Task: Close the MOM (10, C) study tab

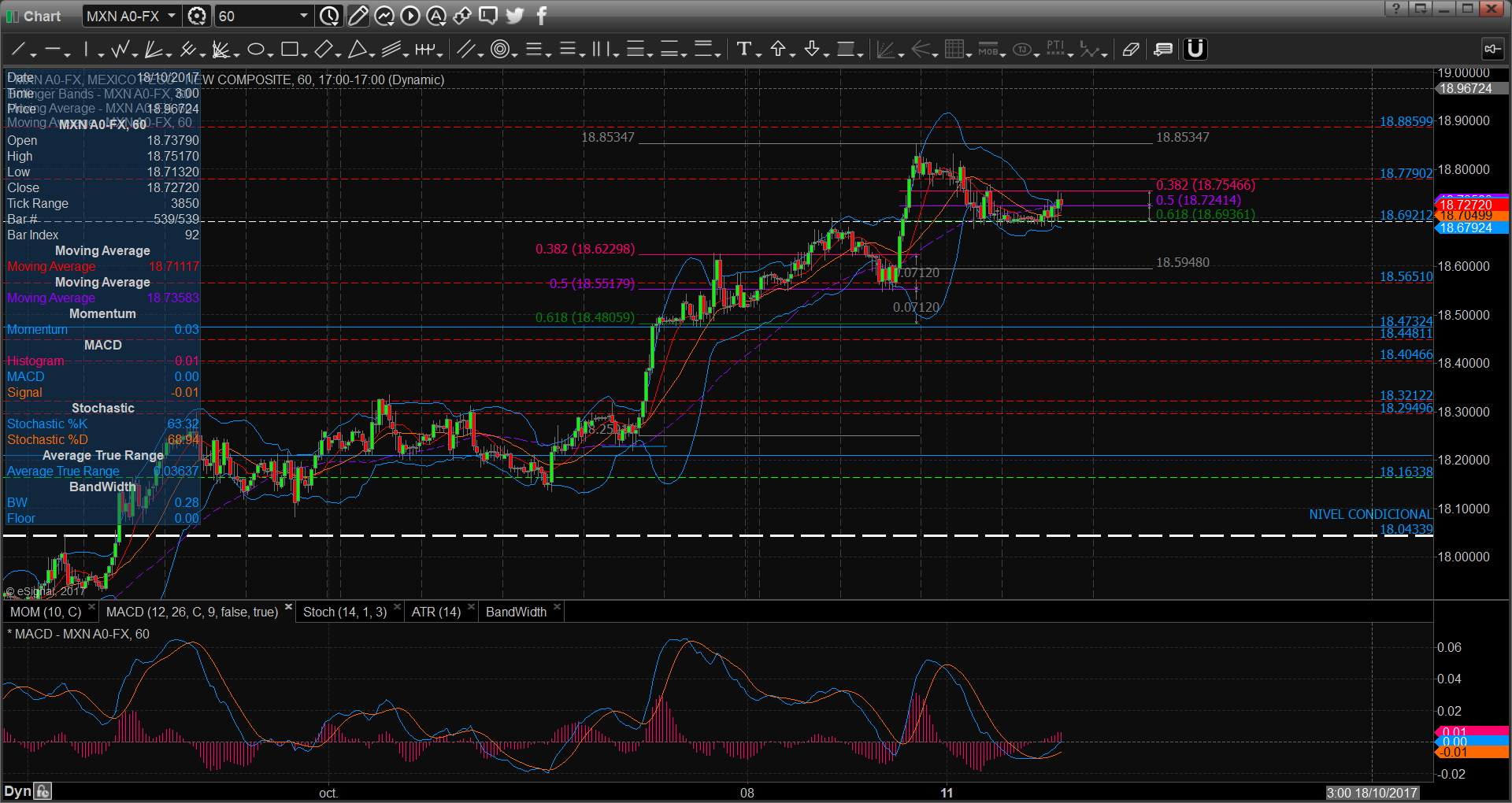Action: (92, 608)
